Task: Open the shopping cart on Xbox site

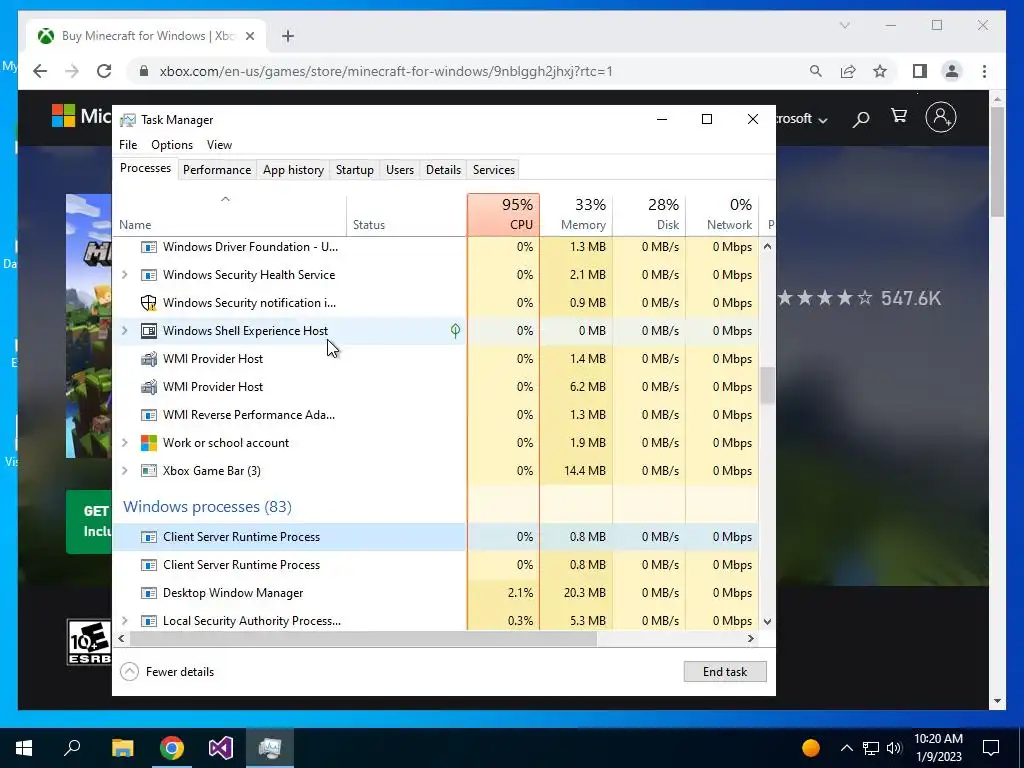Action: [899, 116]
